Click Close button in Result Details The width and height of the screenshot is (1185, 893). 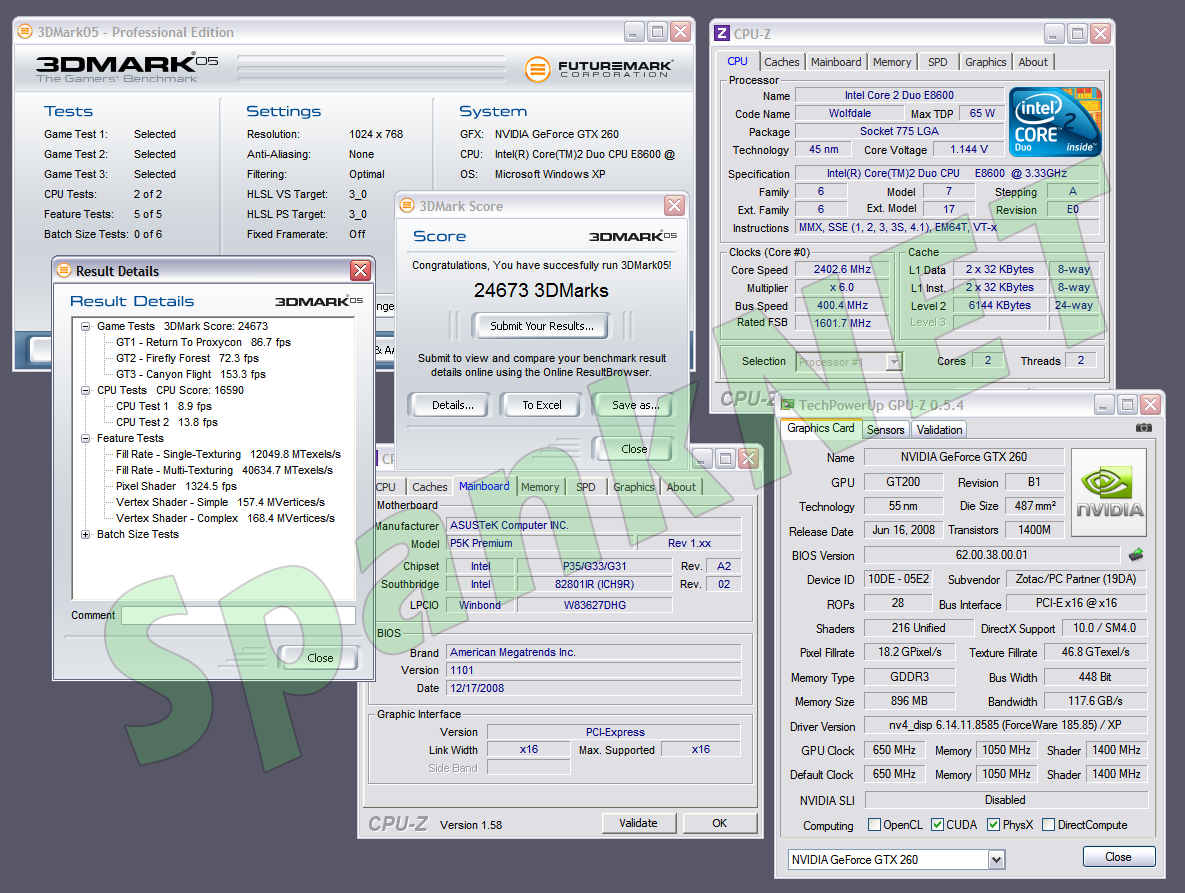320,658
